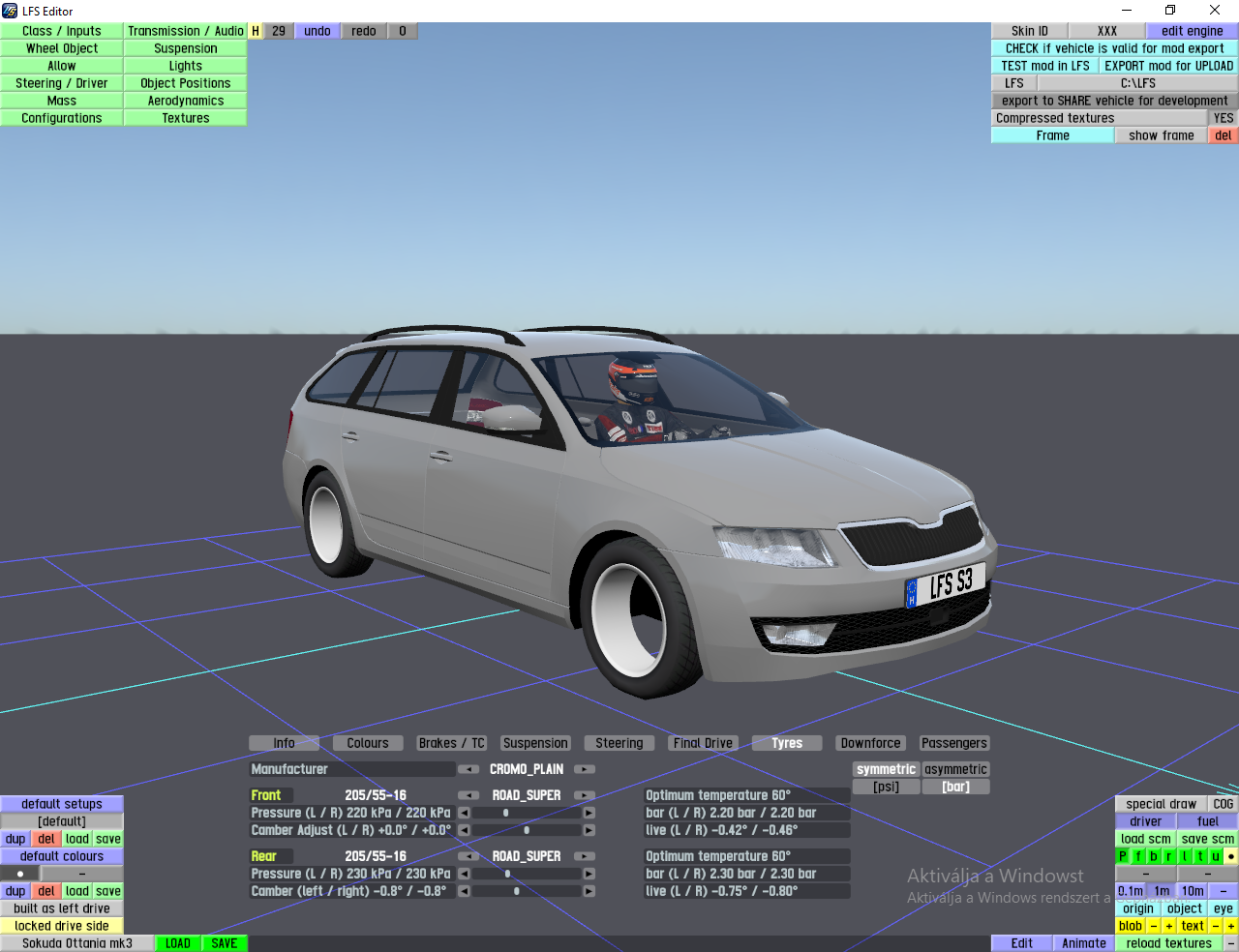Toggle the P view flag button

1123,856
